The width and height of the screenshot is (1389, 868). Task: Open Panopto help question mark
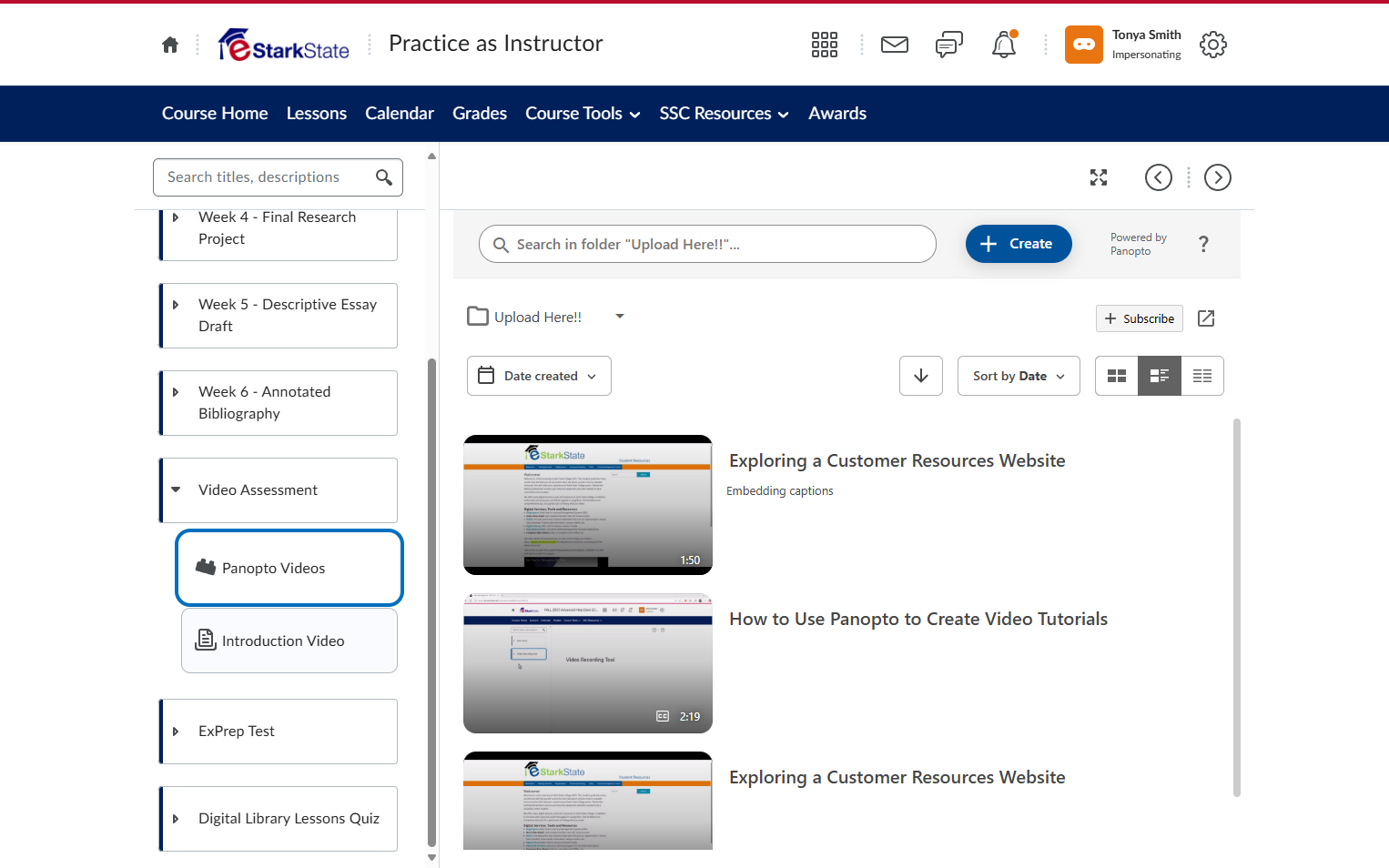(x=1203, y=244)
